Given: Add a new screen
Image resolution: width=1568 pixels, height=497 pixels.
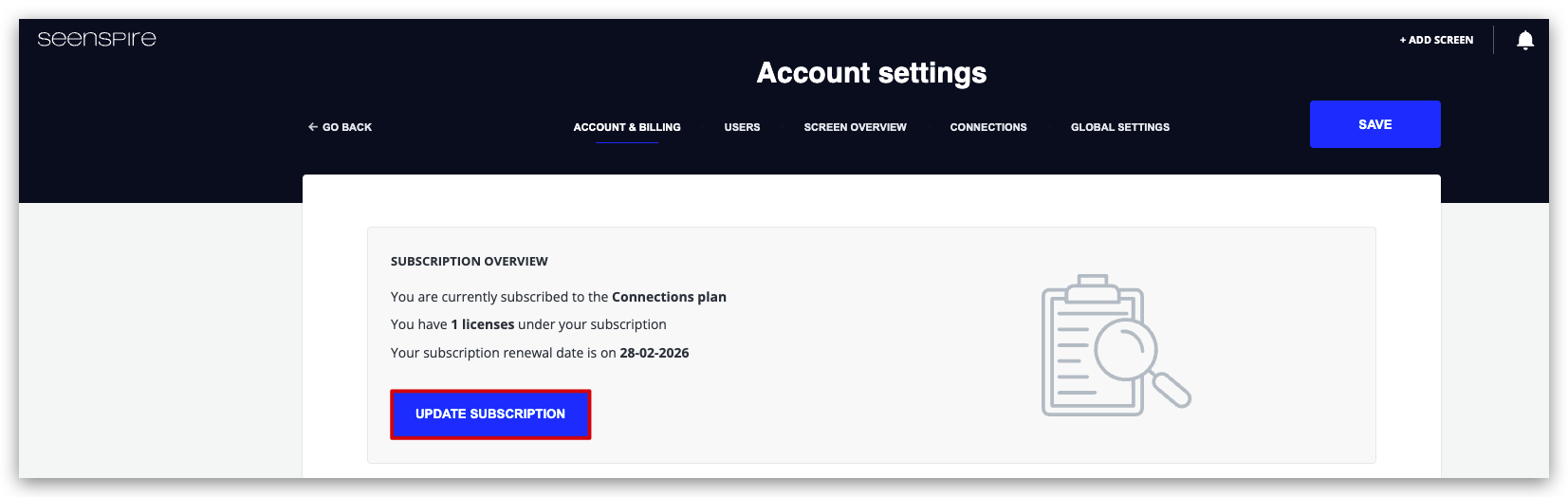Looking at the screenshot, I should click(x=1436, y=40).
